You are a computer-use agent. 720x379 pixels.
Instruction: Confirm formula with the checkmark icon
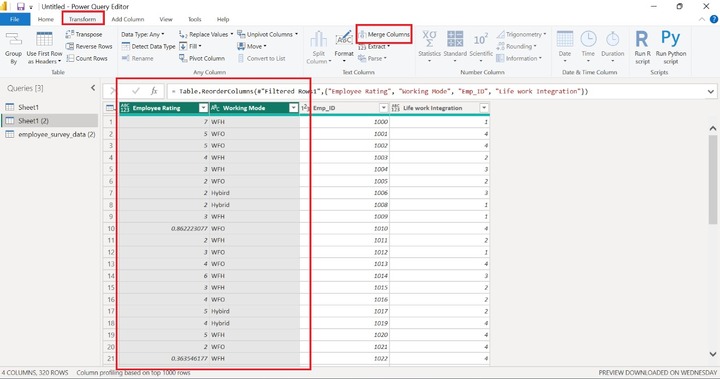(x=135, y=91)
